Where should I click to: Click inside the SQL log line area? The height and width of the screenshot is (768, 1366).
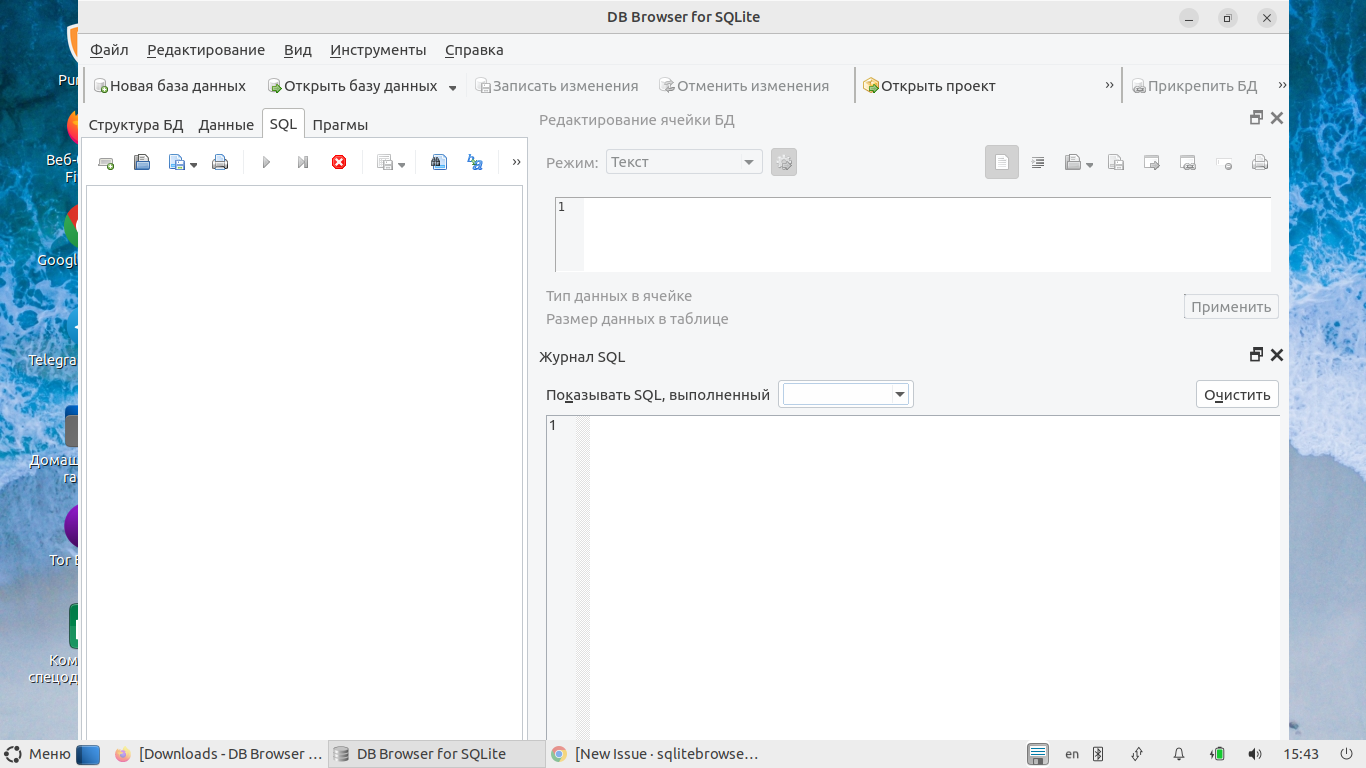tap(900, 427)
